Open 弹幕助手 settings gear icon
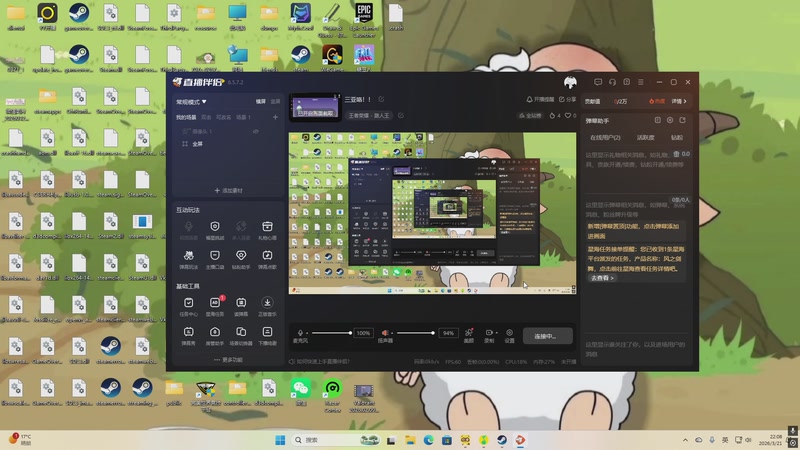Viewport: 800px width, 450px height. (670, 120)
